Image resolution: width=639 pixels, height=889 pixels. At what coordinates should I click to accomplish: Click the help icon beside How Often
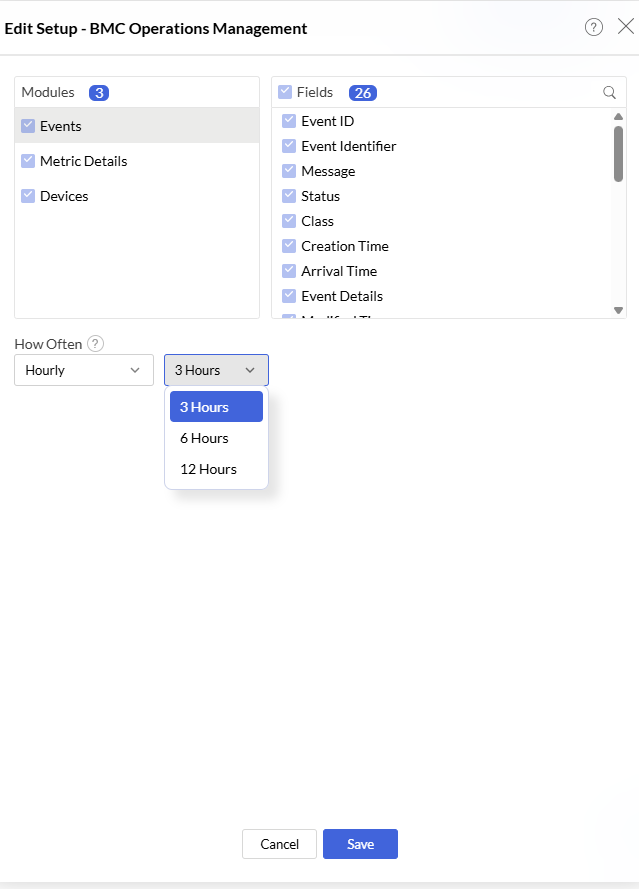coord(95,344)
